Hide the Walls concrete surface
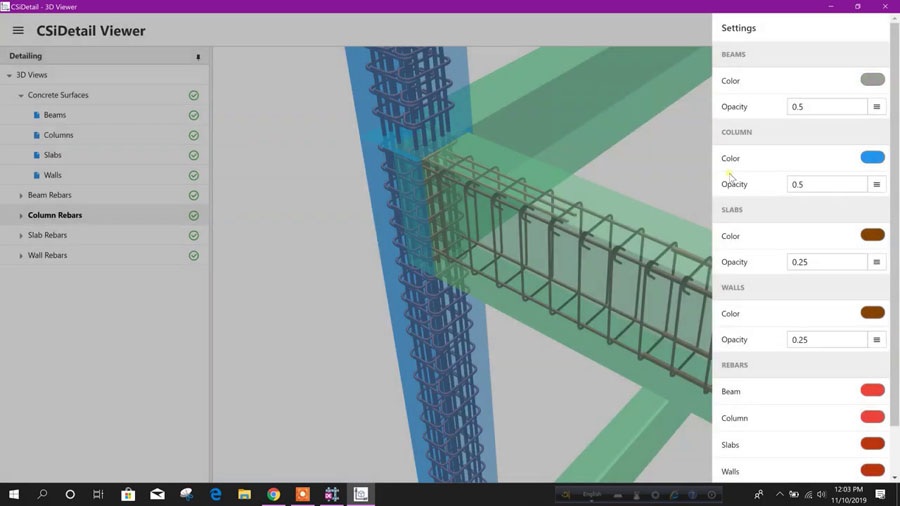Image resolution: width=900 pixels, height=506 pixels. coord(194,176)
